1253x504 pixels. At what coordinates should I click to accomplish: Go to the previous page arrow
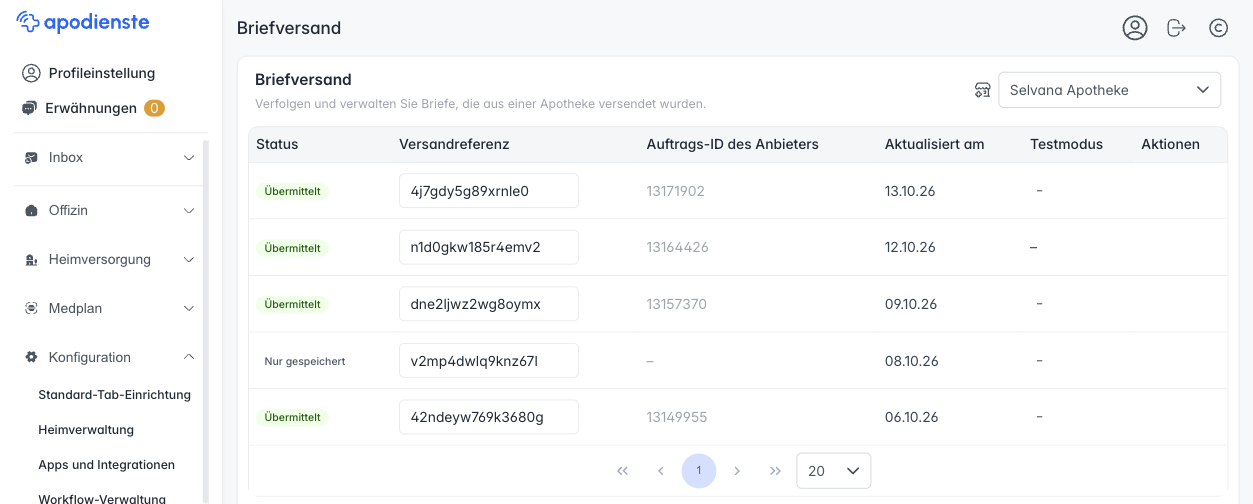coord(660,470)
